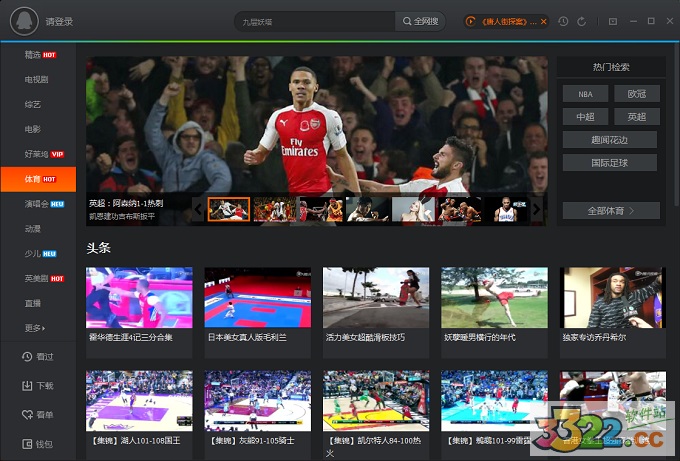Open 钱包 wallet in sidebar
The width and height of the screenshot is (680, 461).
click(38, 443)
